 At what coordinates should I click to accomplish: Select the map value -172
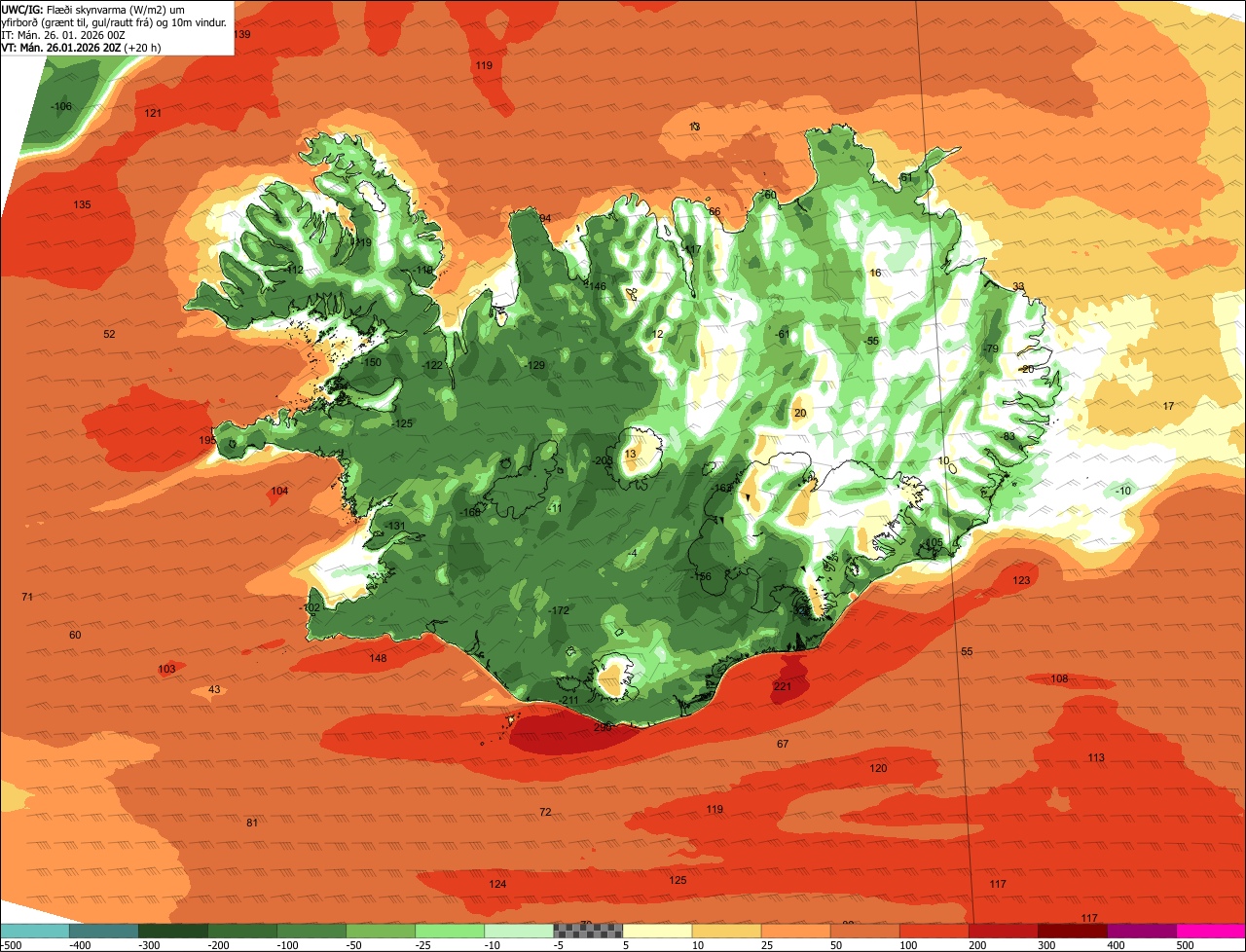[x=559, y=610]
